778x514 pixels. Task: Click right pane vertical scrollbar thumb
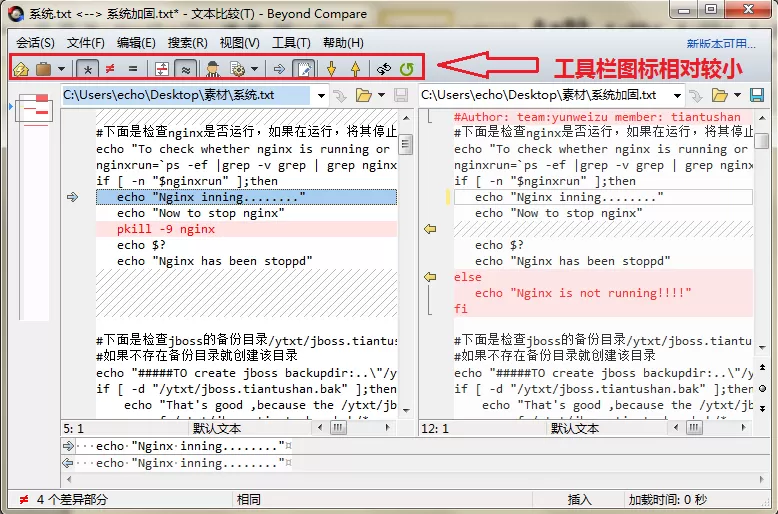point(762,140)
